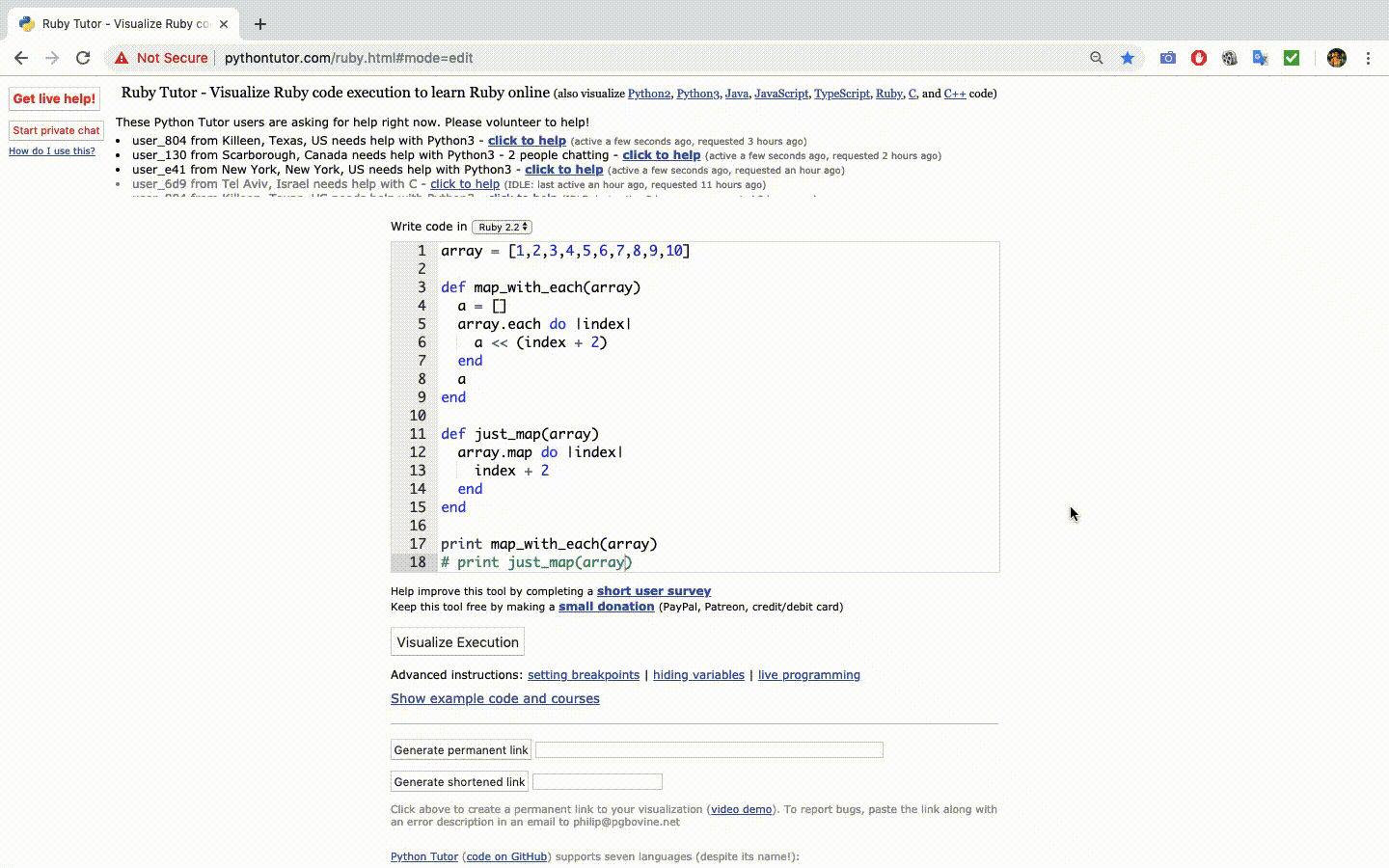Go back with the browser back arrow
Viewport: 1389px width, 868px height.
(x=21, y=58)
